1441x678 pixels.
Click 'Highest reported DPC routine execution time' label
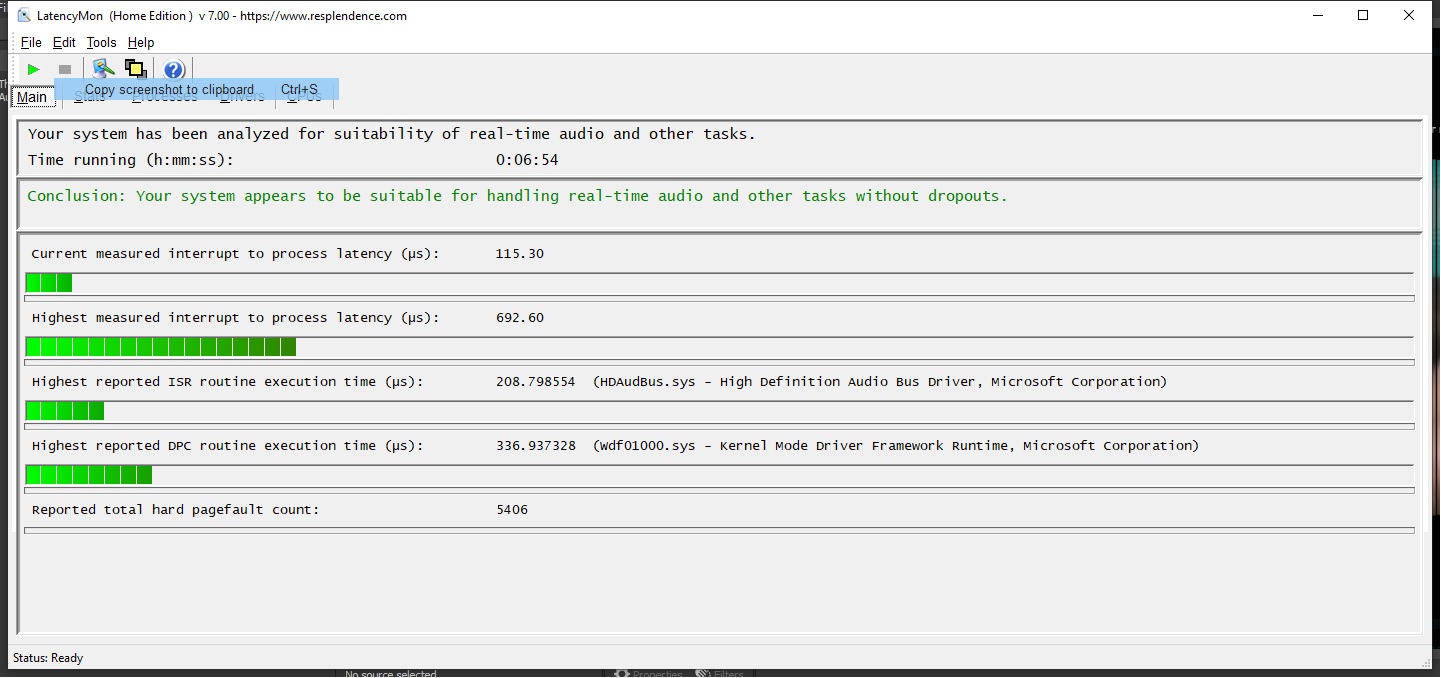click(x=227, y=446)
